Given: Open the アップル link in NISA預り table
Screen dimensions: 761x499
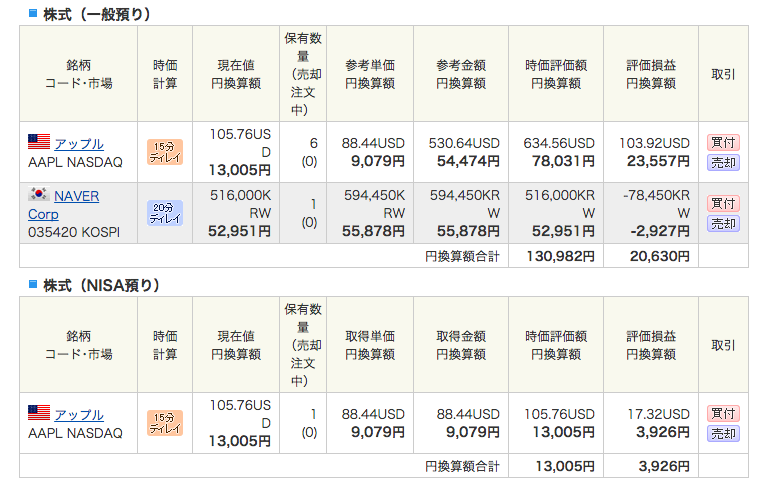Looking at the screenshot, I should [79, 415].
